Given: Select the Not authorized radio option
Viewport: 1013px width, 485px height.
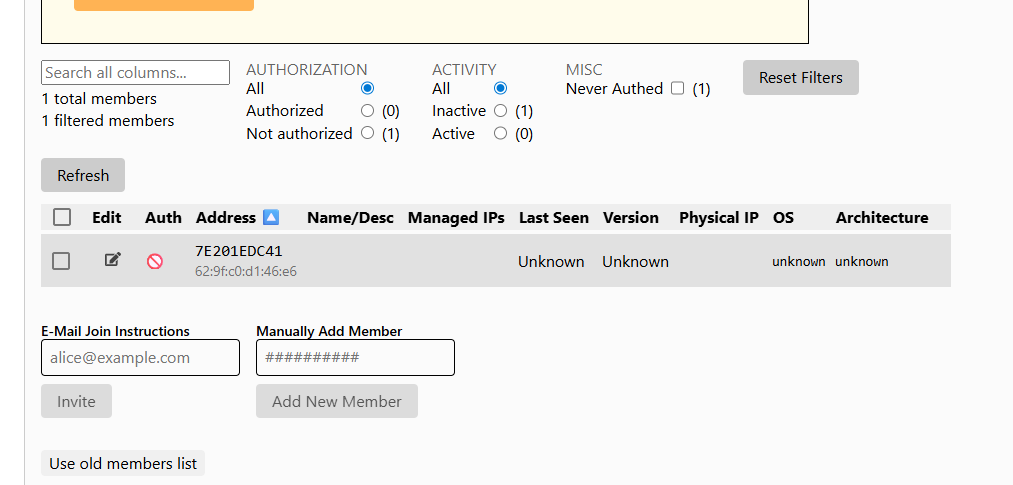Looking at the screenshot, I should coord(368,133).
